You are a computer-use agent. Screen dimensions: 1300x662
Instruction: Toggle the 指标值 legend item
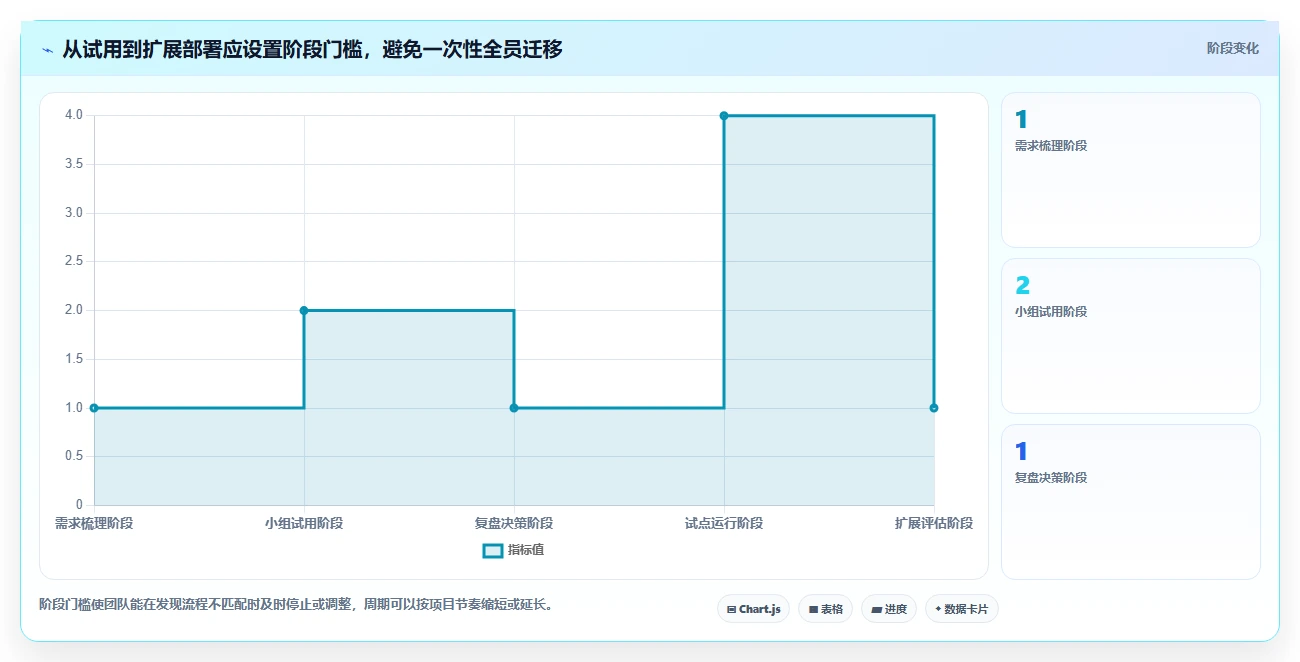tap(513, 550)
